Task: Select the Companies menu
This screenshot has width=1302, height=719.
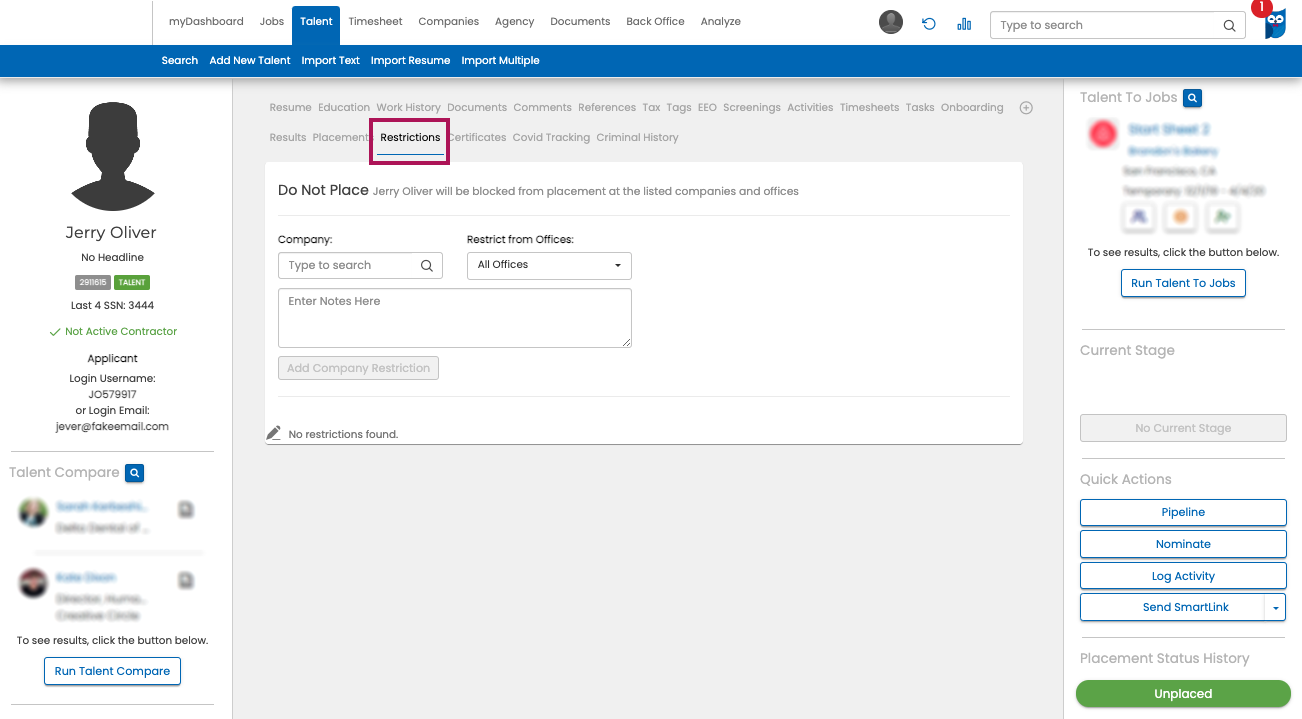Action: coord(448,22)
